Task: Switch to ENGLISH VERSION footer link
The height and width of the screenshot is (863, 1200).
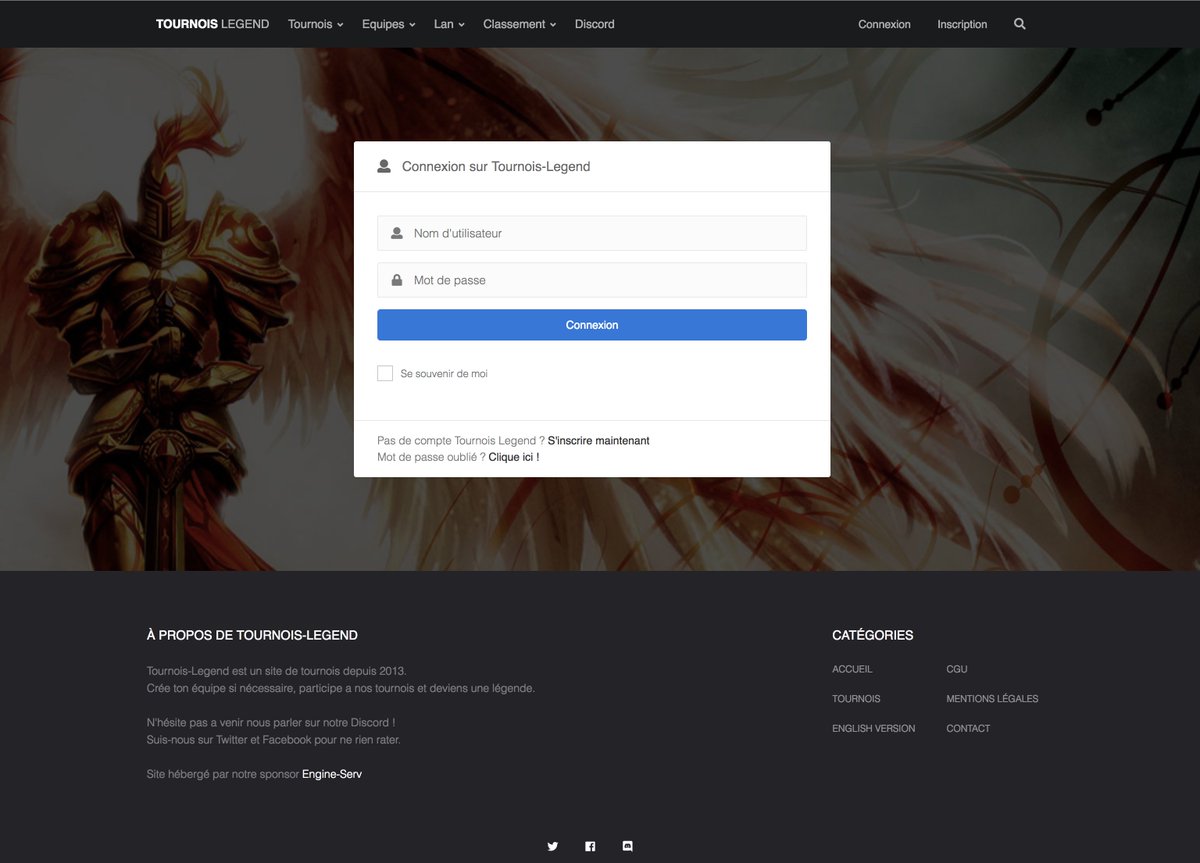Action: click(x=873, y=729)
